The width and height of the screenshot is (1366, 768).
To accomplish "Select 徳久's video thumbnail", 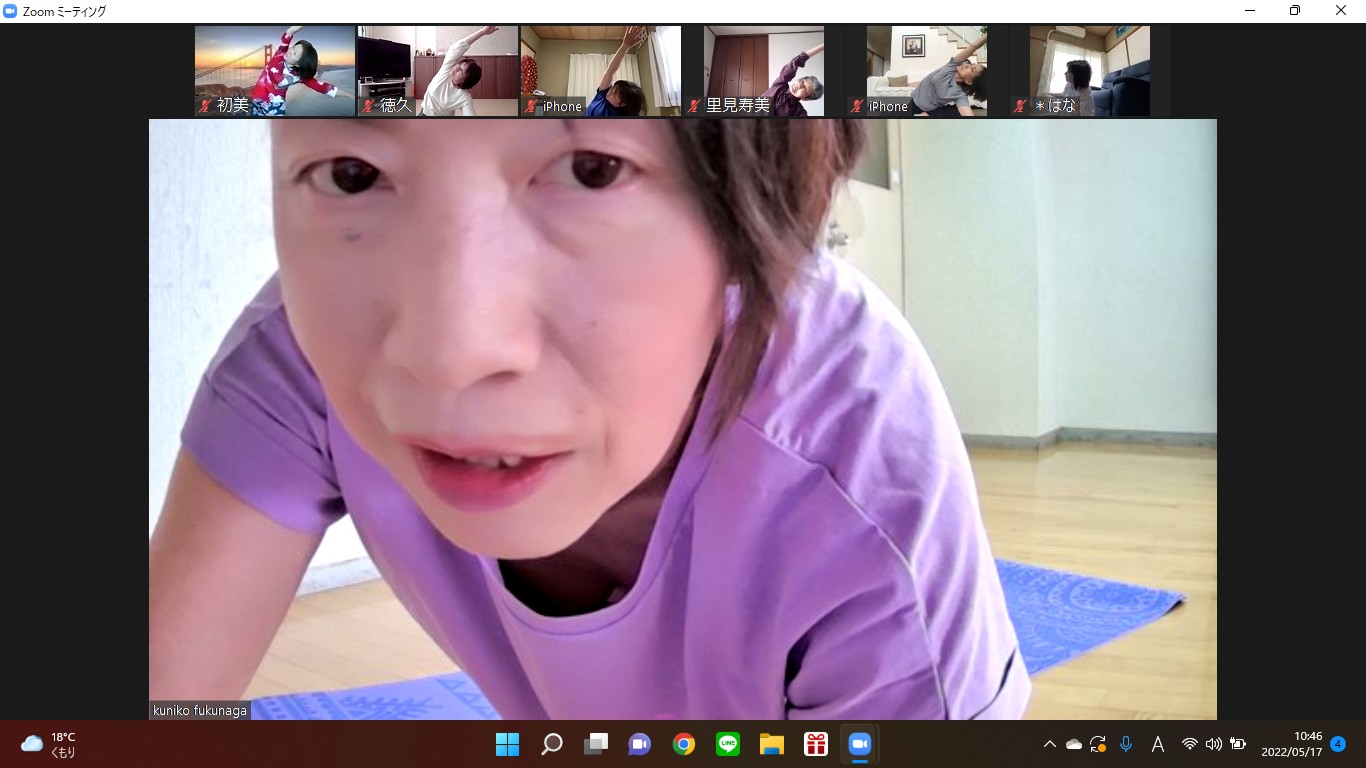I will (438, 71).
